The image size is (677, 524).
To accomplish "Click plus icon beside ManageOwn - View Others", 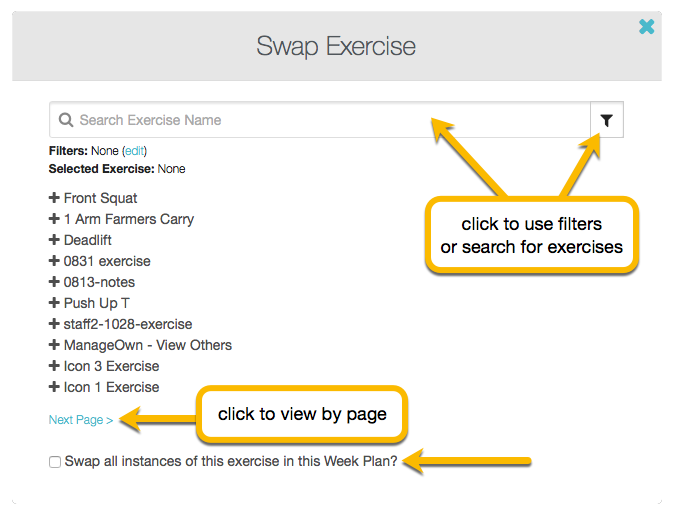I will (x=54, y=345).
